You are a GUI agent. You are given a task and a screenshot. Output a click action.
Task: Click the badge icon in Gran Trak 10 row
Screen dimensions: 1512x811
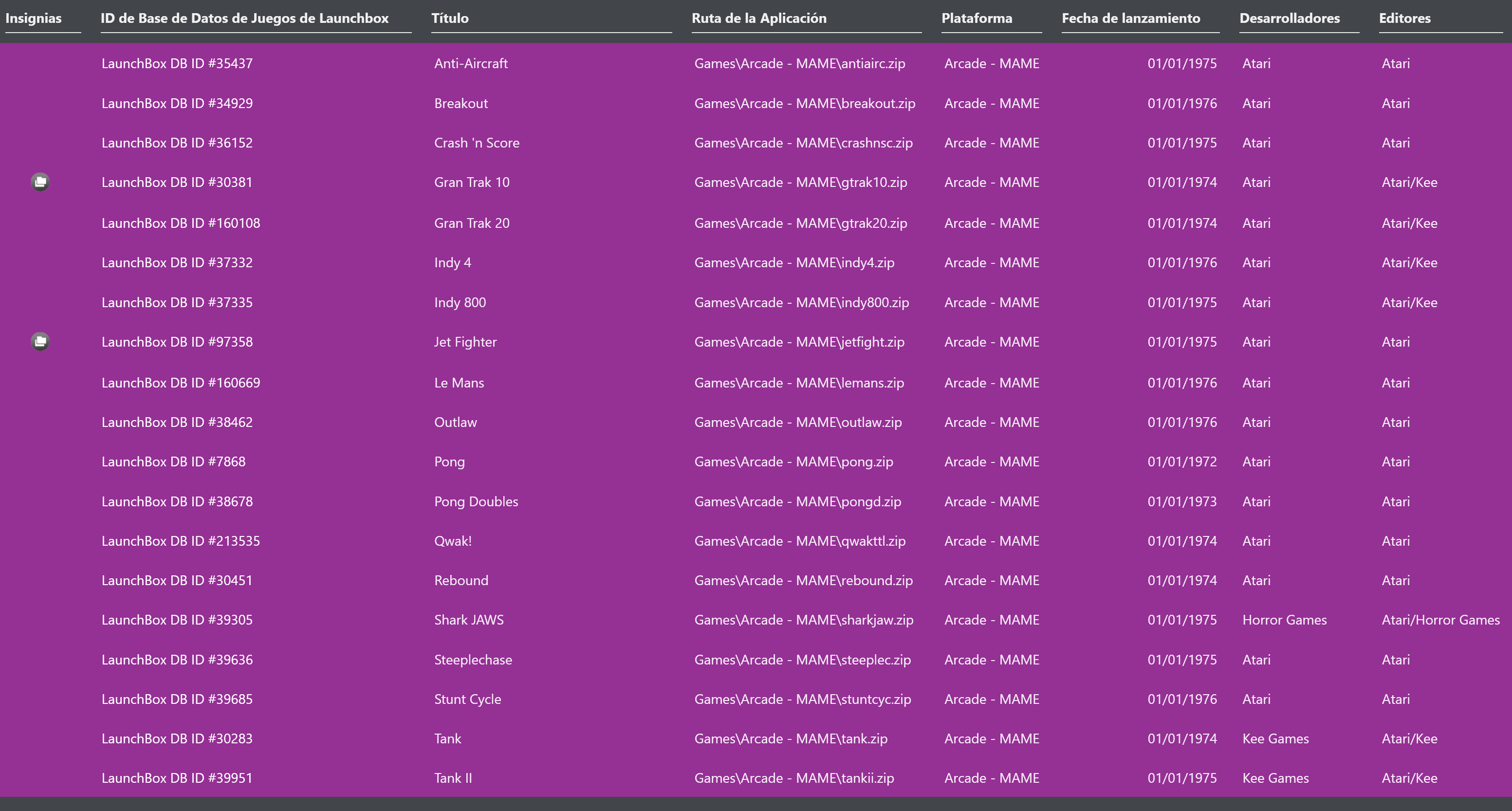(x=40, y=182)
